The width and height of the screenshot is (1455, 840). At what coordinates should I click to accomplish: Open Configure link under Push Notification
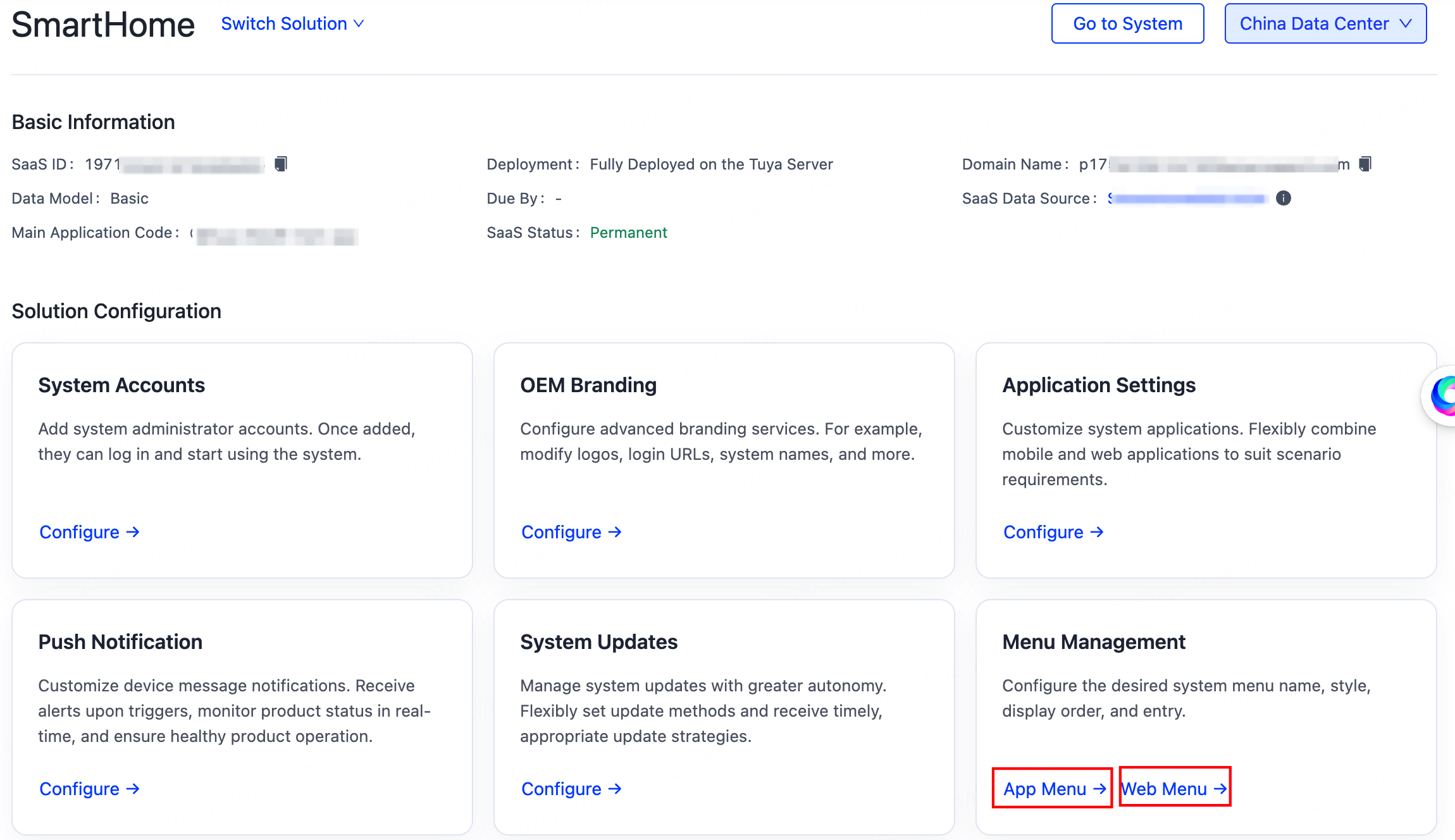tap(80, 789)
